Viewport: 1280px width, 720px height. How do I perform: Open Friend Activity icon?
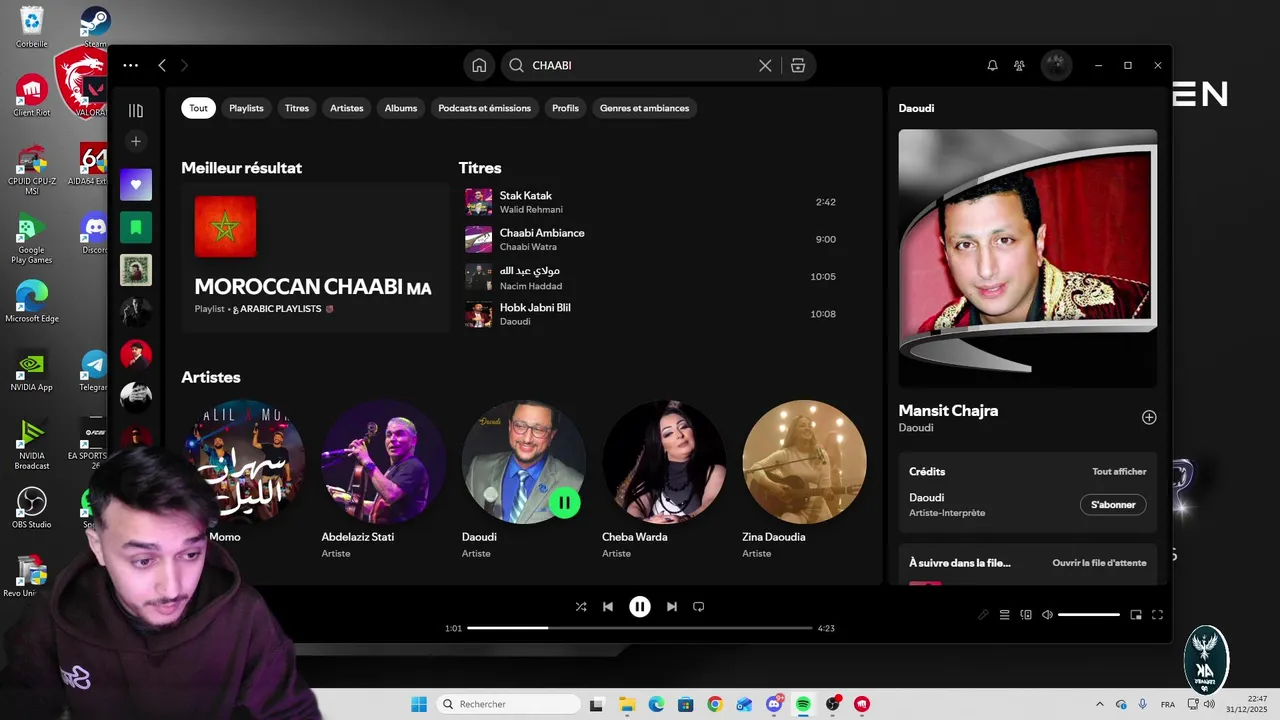pyautogui.click(x=1019, y=65)
